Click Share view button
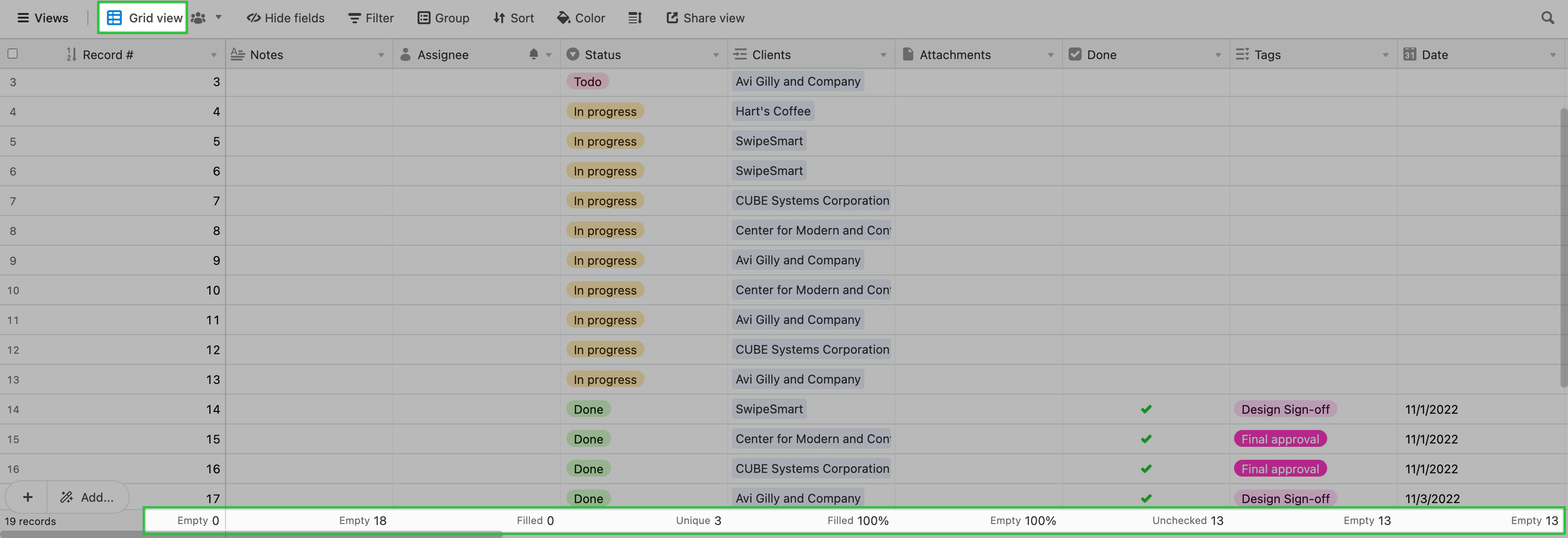Viewport: 1568px width, 538px height. click(x=705, y=18)
